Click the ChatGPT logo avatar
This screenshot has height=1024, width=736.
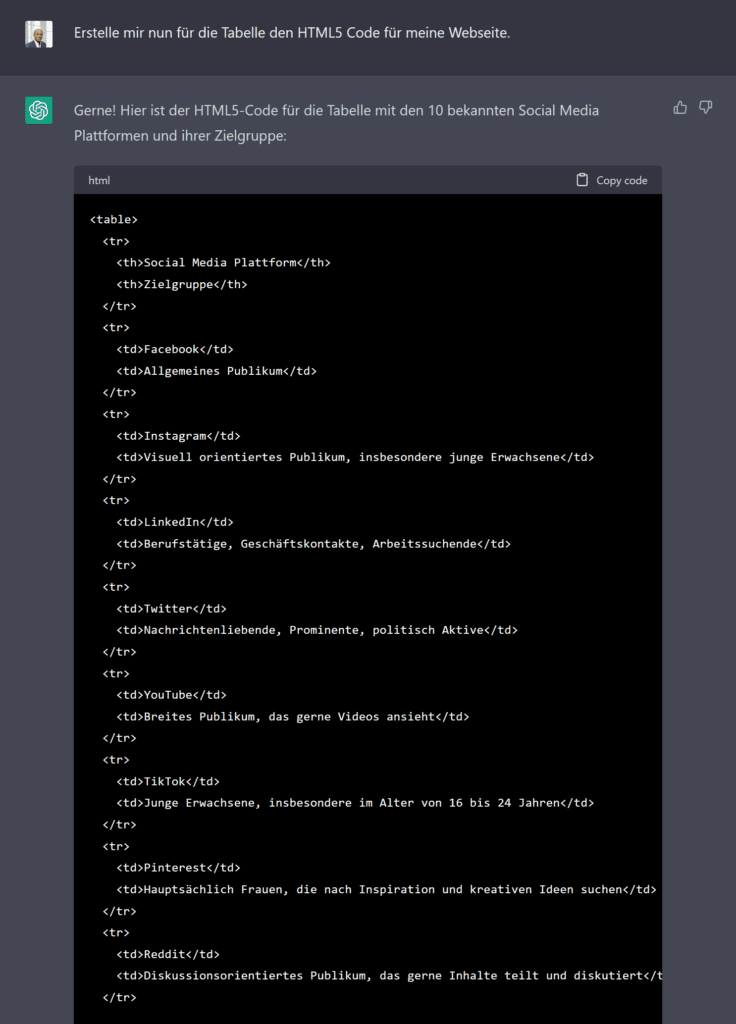point(39,110)
